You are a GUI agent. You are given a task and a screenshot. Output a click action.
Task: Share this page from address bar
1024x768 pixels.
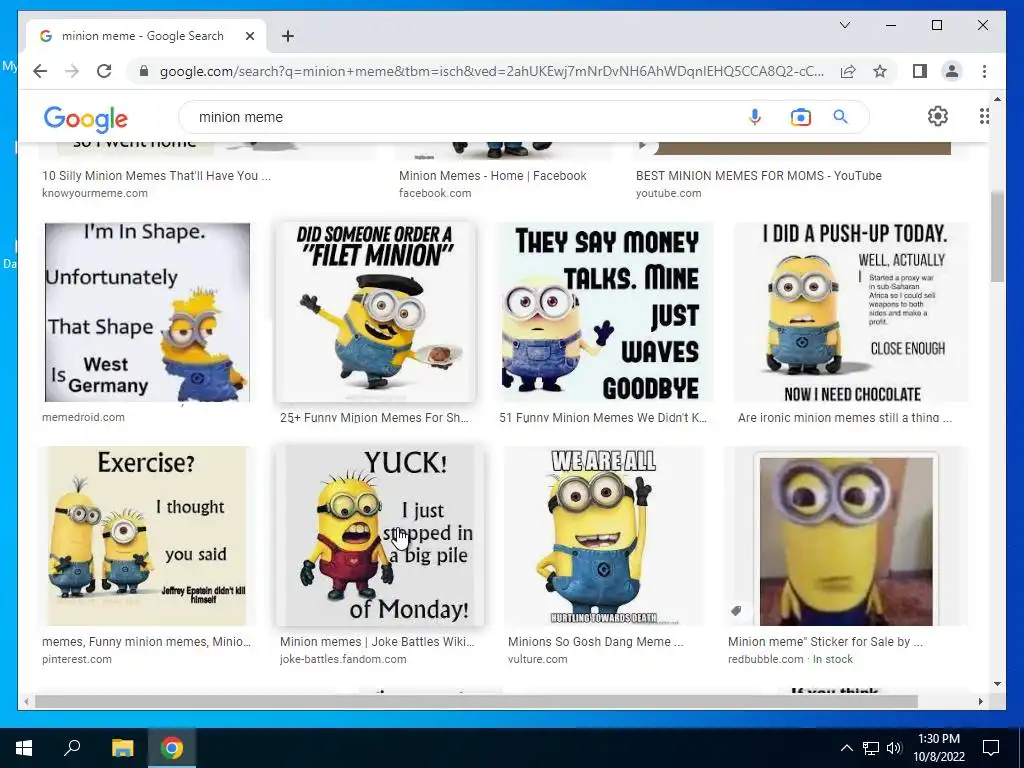[x=848, y=71]
